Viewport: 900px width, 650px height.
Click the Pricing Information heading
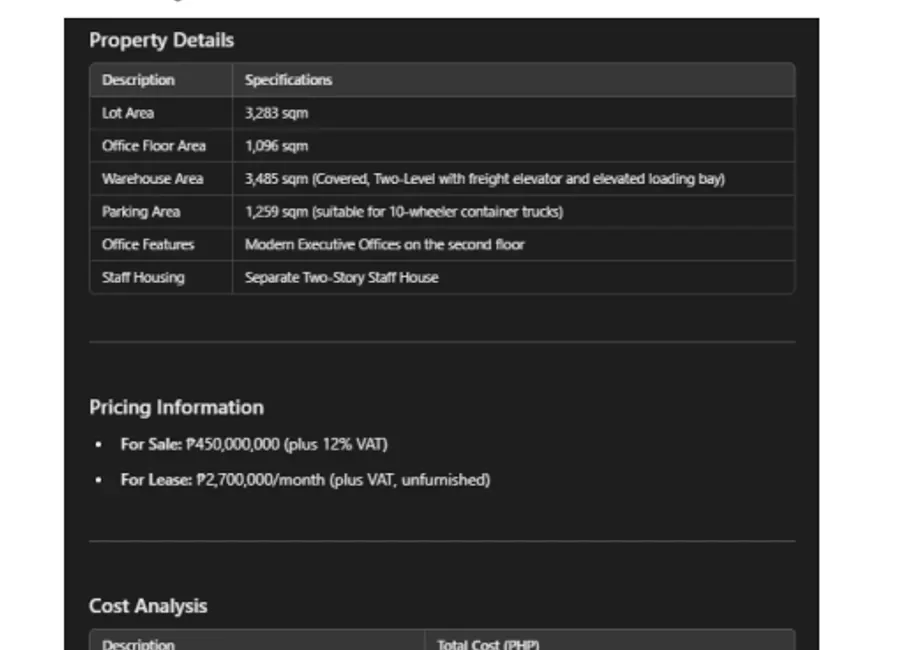coord(176,407)
